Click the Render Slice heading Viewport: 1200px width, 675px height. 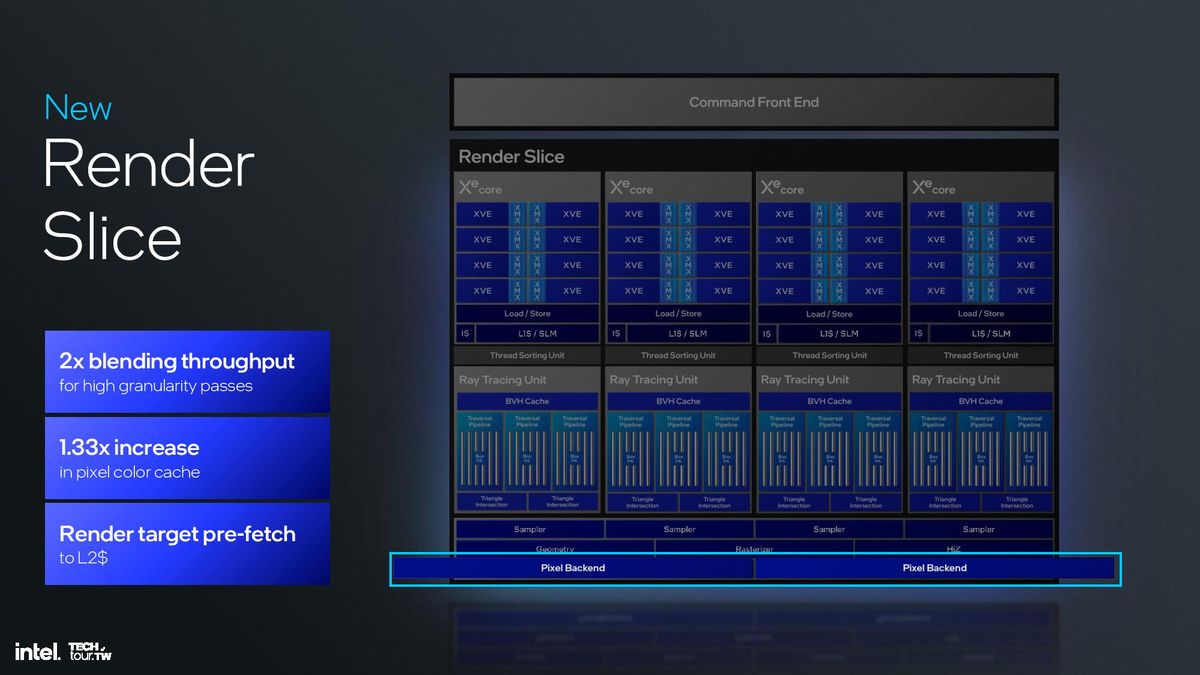tap(511, 156)
